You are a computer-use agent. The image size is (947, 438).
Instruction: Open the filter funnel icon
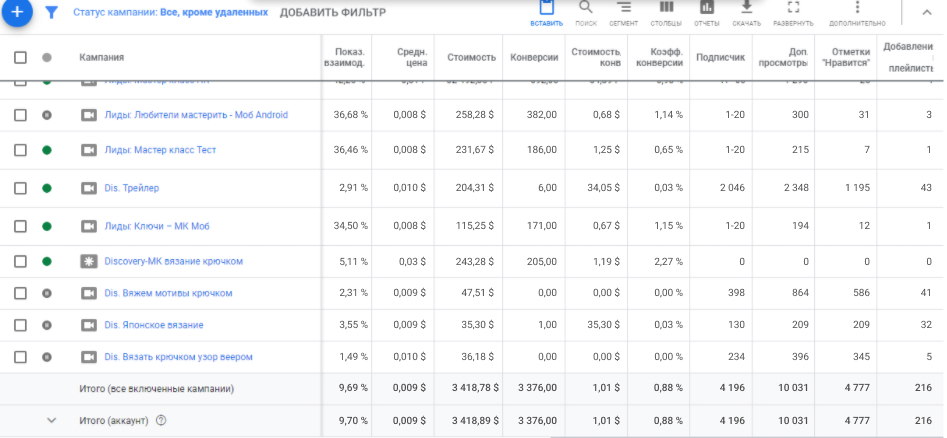click(x=52, y=12)
